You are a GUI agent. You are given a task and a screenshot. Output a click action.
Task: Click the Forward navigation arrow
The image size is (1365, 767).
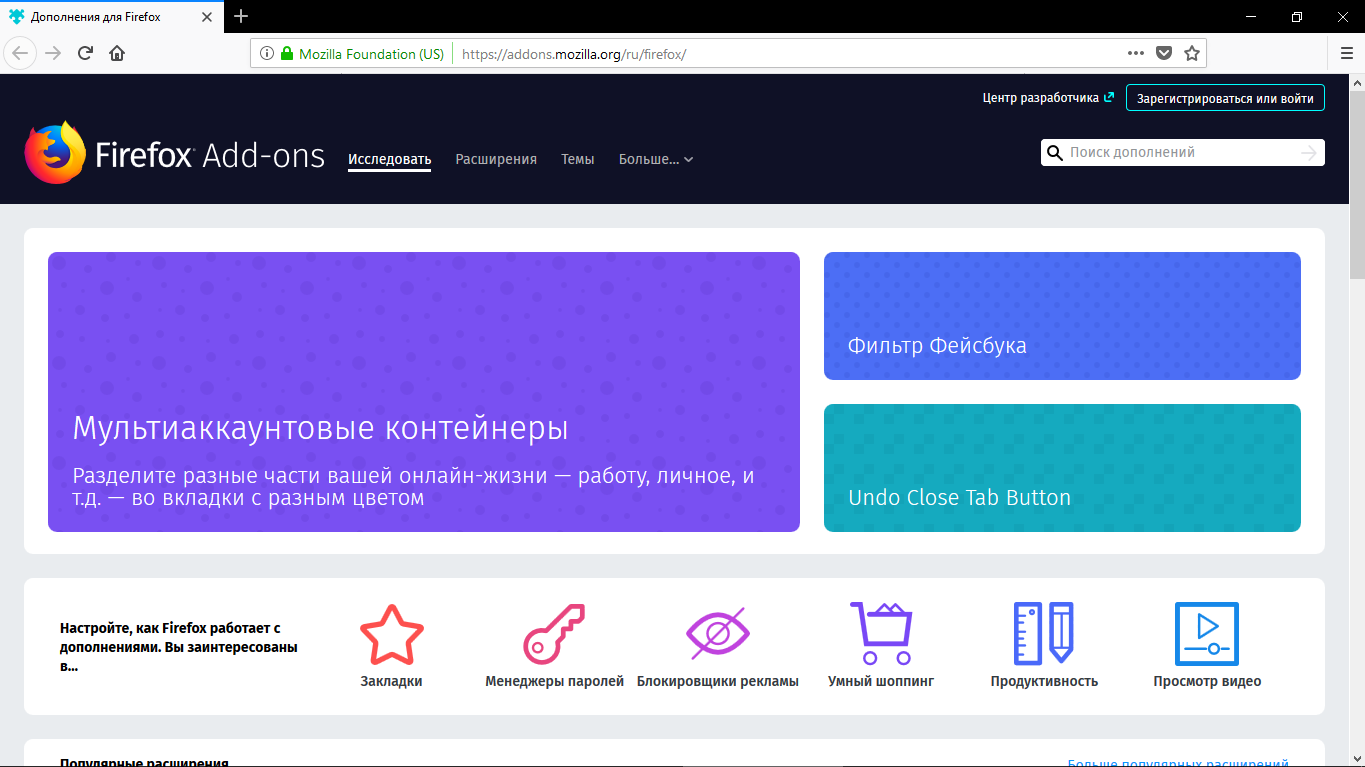coord(53,53)
